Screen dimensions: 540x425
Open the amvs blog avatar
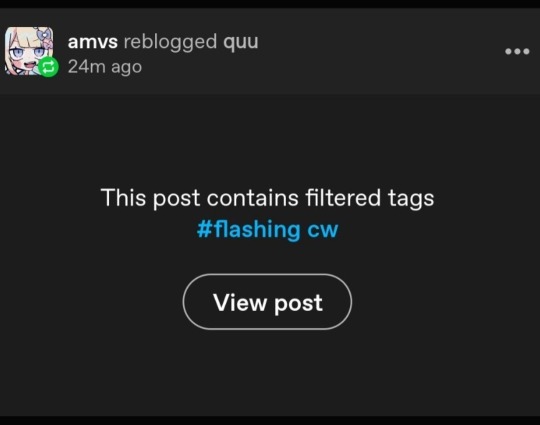point(29,51)
